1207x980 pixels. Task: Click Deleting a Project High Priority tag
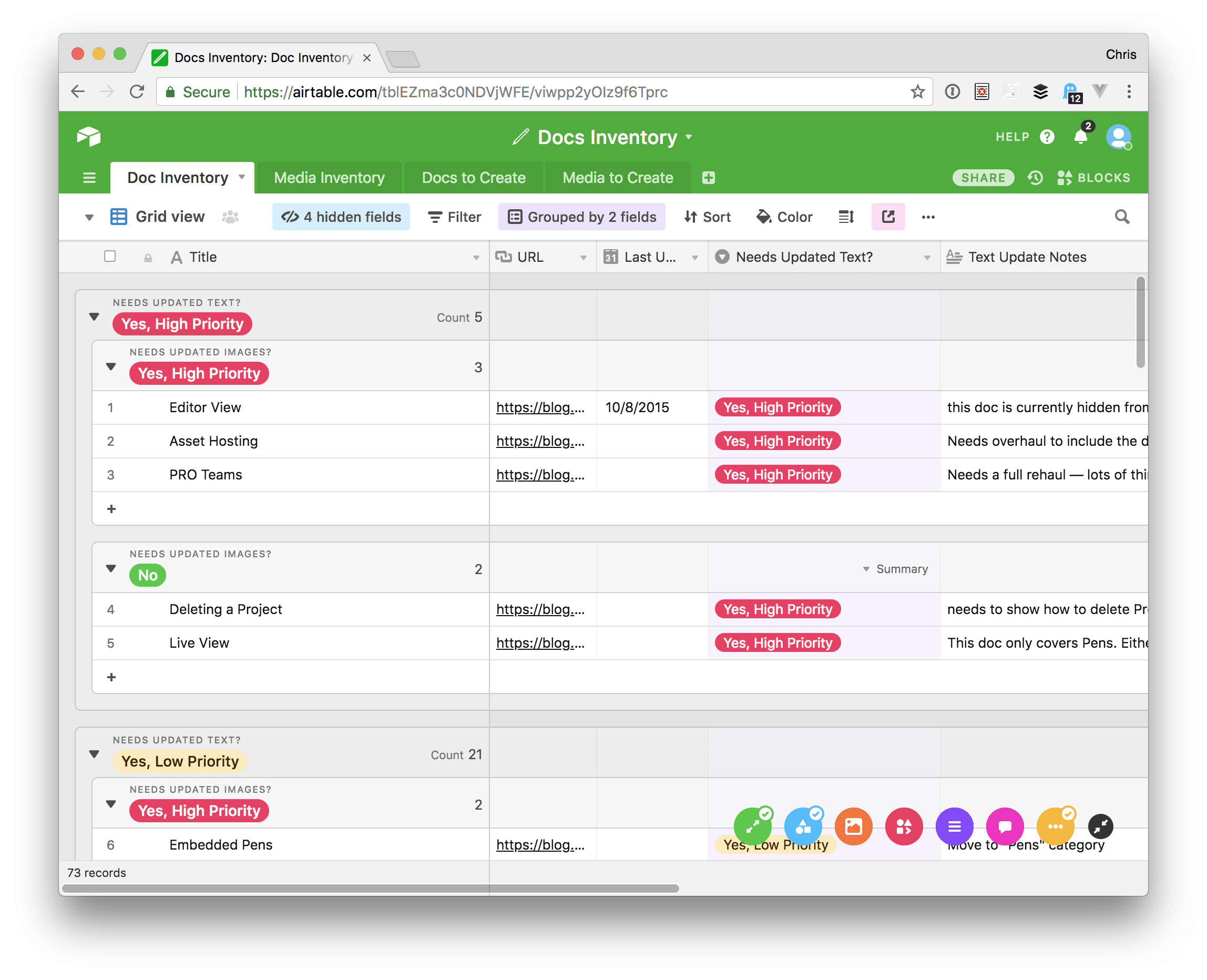pyautogui.click(x=778, y=609)
